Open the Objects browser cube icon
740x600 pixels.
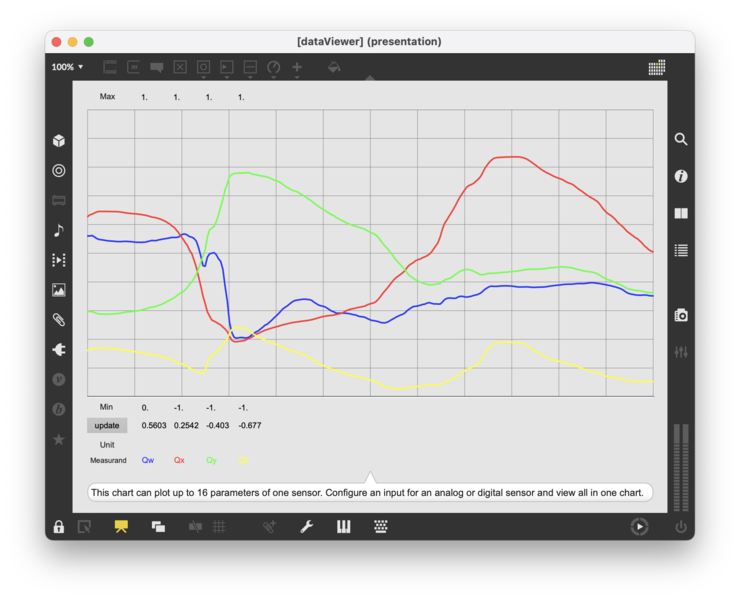click(x=59, y=141)
